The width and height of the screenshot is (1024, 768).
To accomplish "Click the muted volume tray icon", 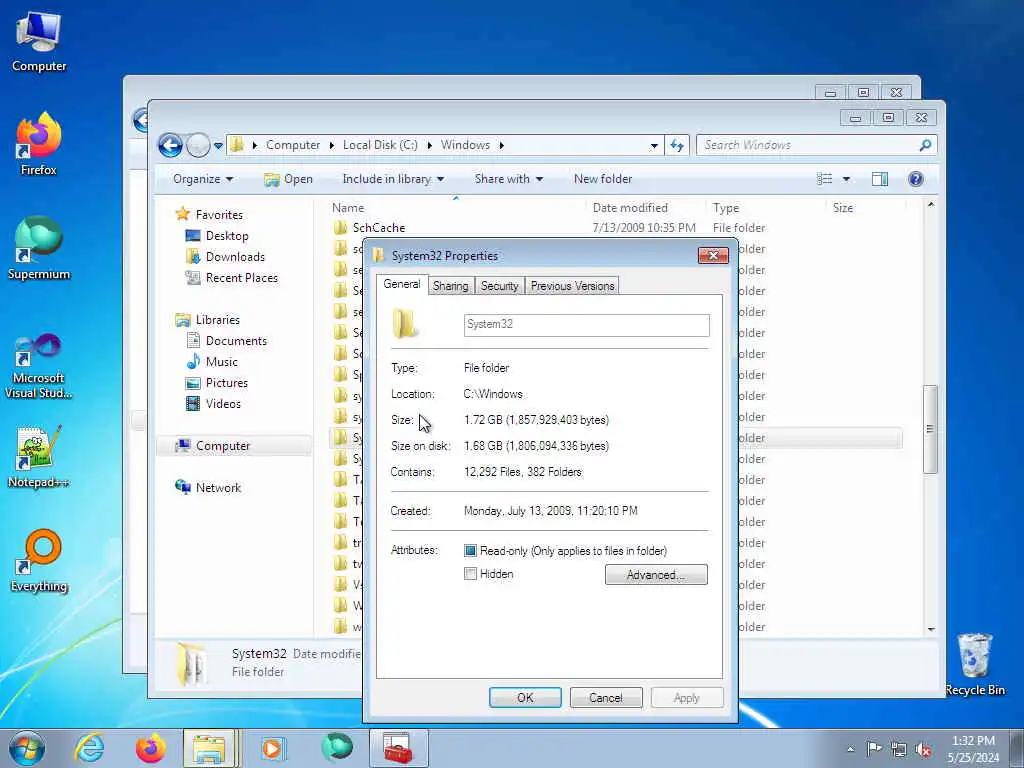I will point(923,749).
